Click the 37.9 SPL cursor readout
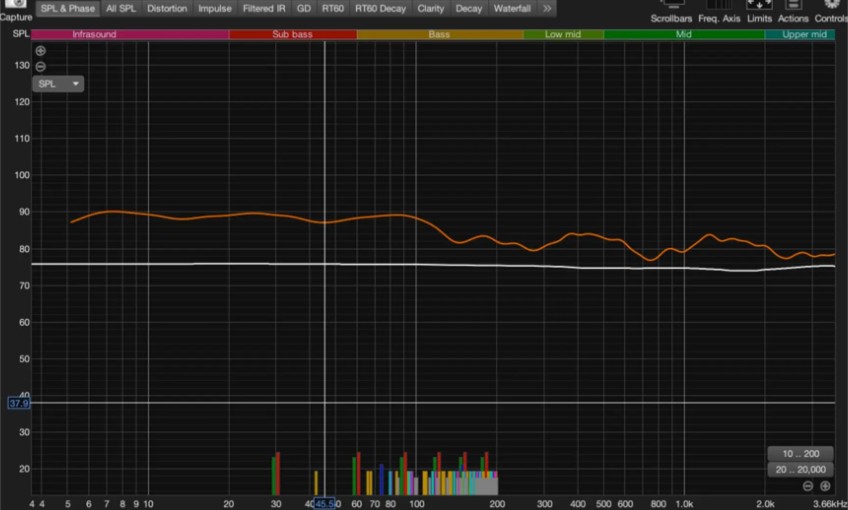 (x=18, y=403)
